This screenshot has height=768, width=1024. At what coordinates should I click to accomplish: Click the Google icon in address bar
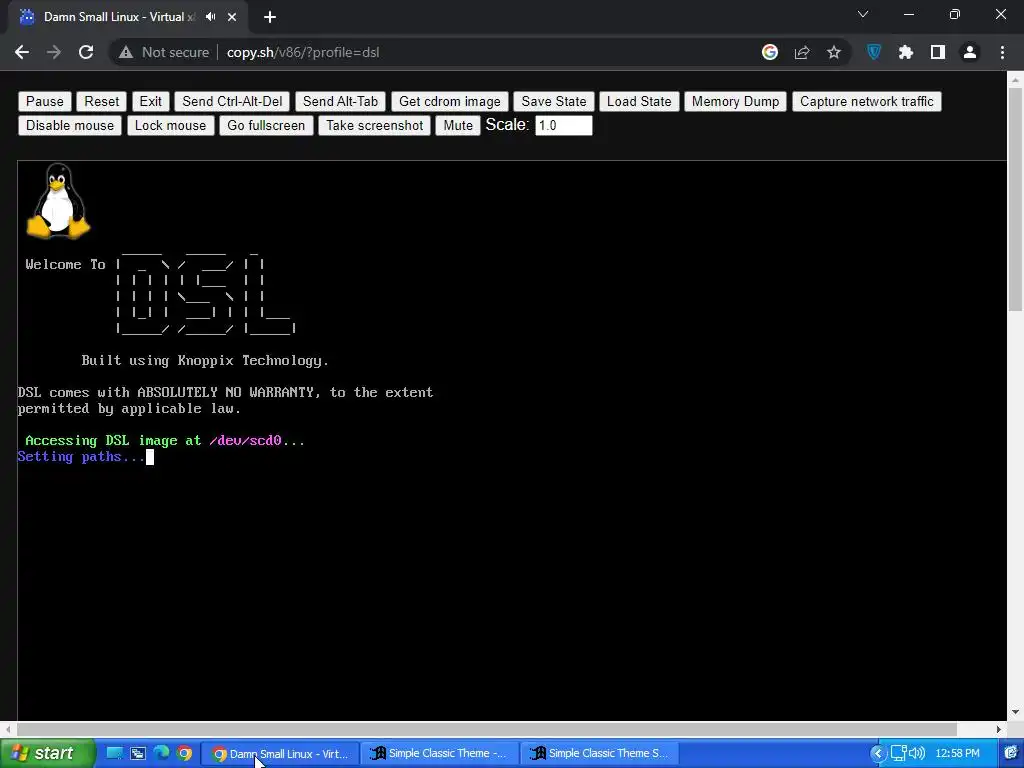(770, 52)
